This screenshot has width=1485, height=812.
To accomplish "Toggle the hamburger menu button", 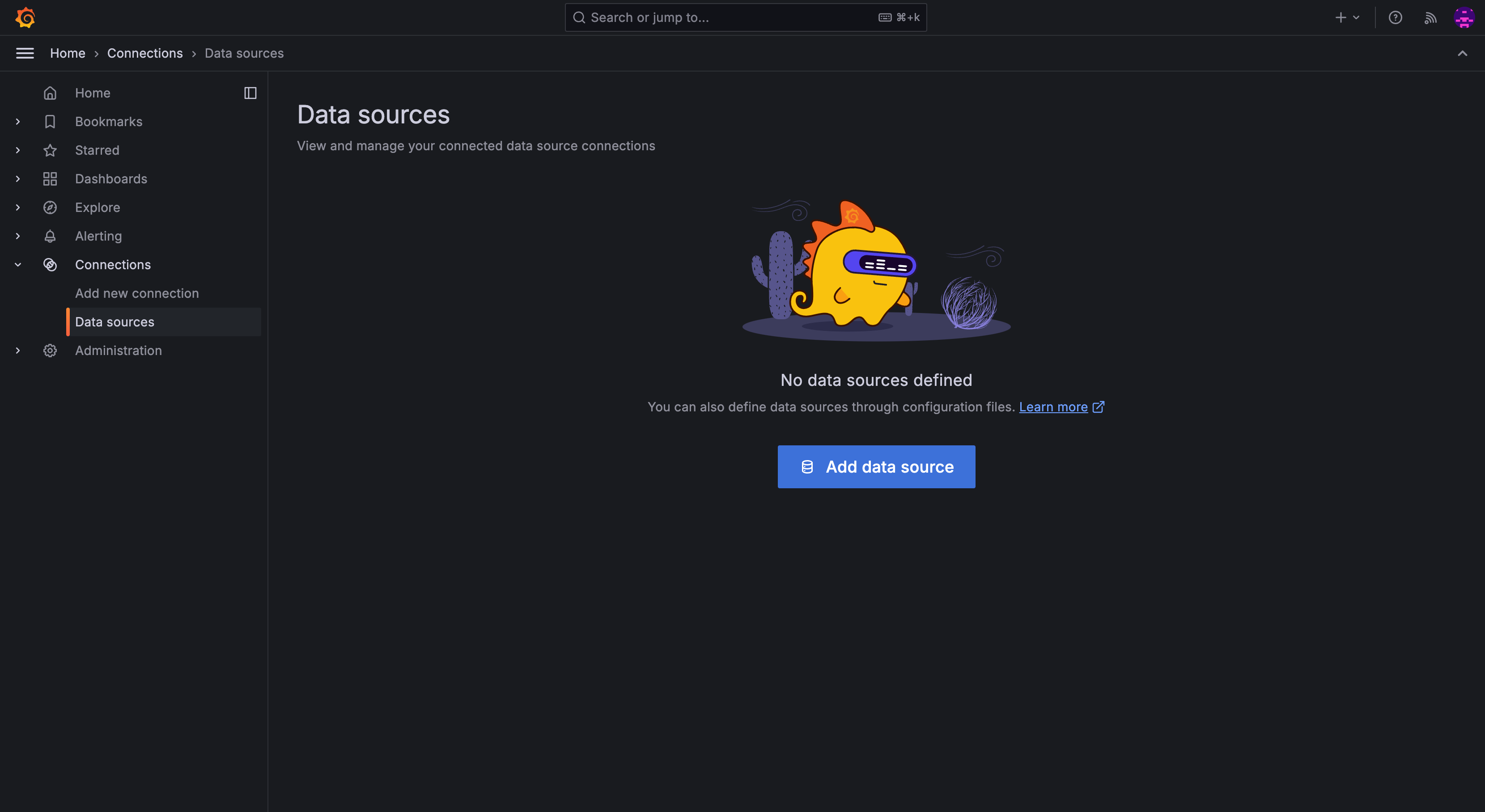I will [x=25, y=53].
